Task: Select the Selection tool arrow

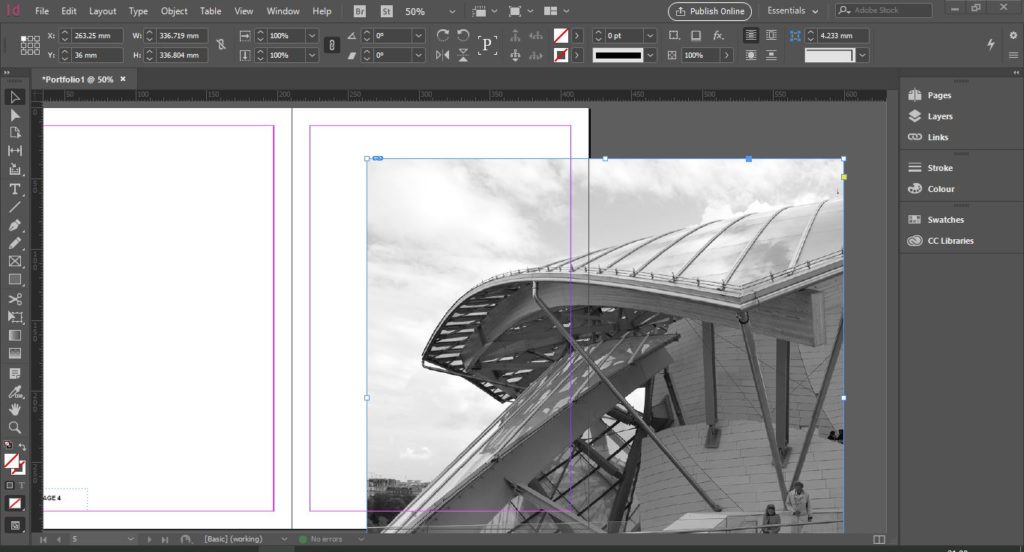Action: tap(14, 97)
